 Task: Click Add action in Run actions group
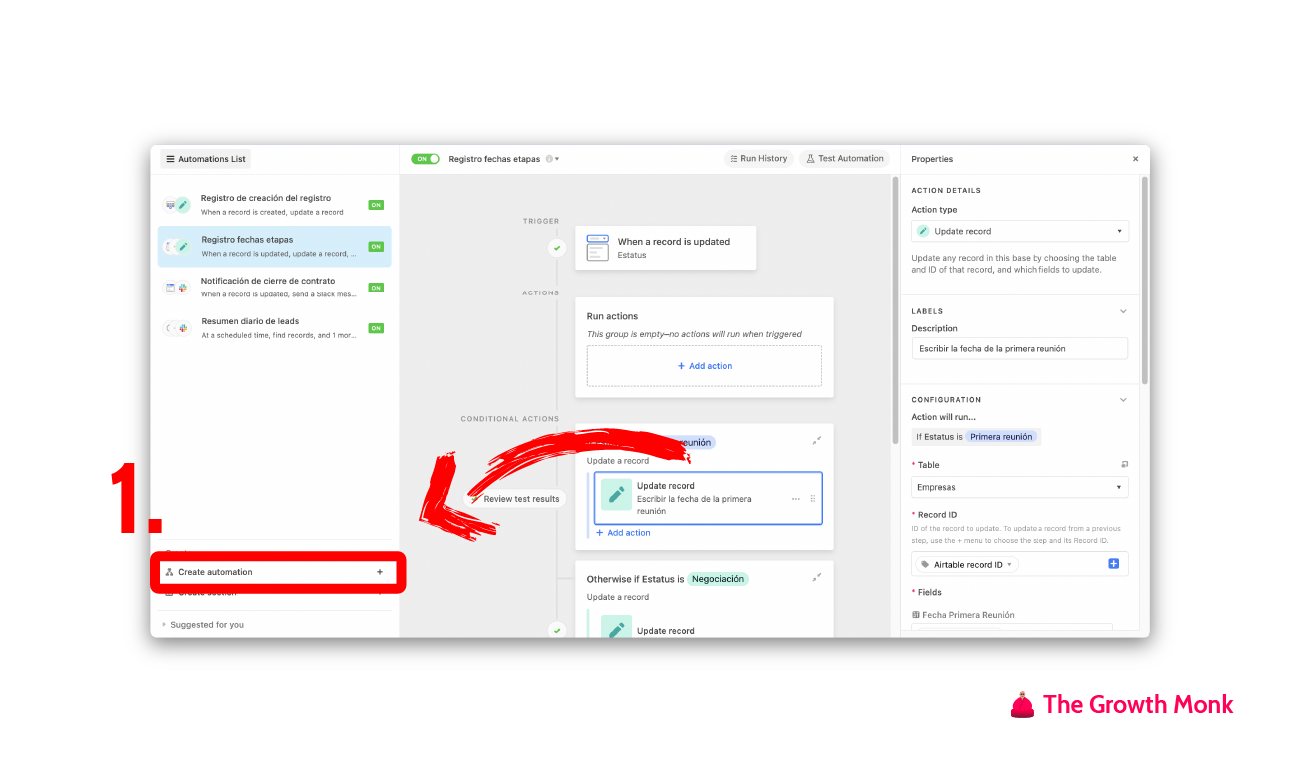(704, 366)
